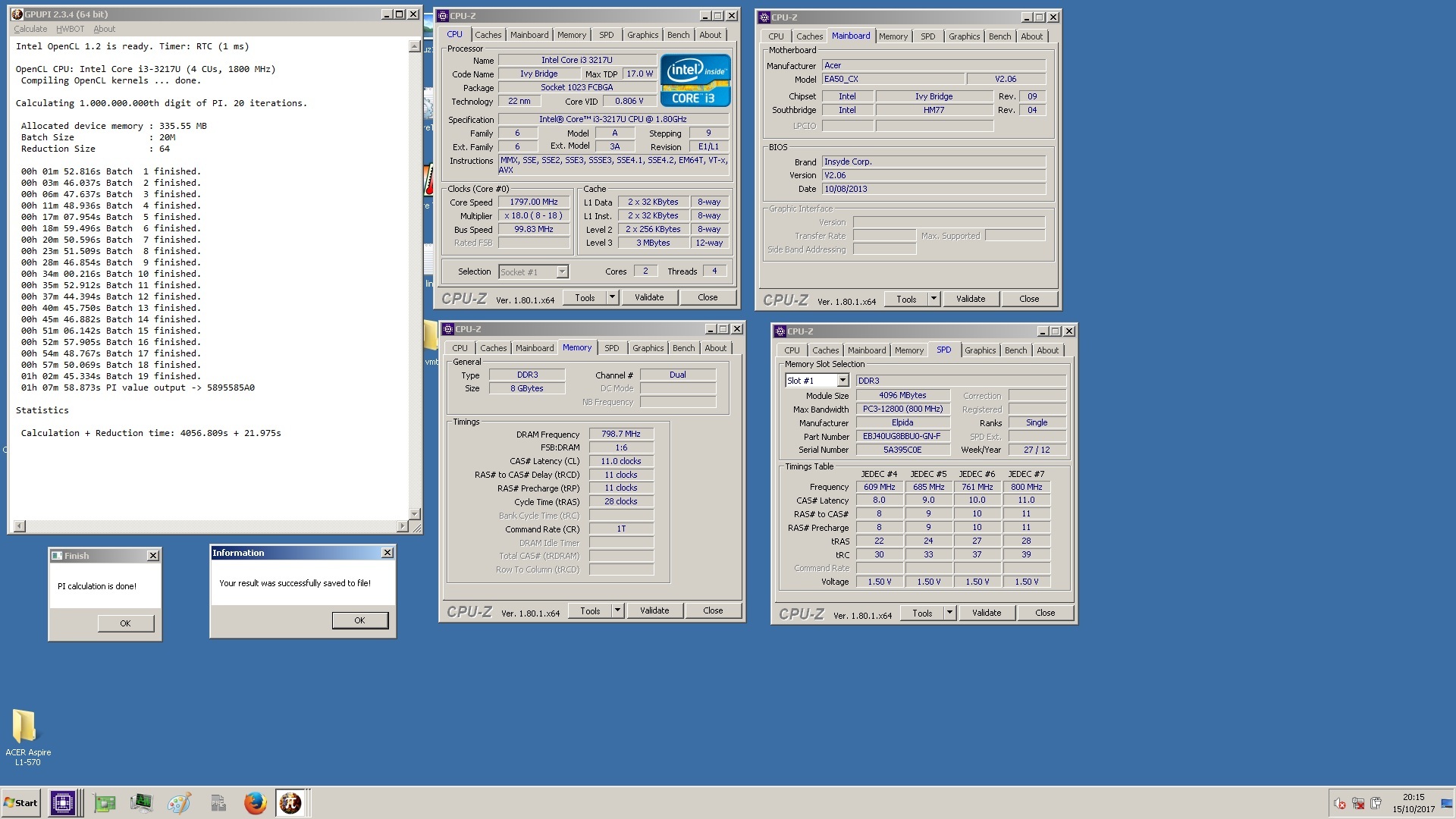Select the ACER Aspire L1-570 desktop folder
Image resolution: width=1456 pixels, height=819 pixels.
click(28, 737)
